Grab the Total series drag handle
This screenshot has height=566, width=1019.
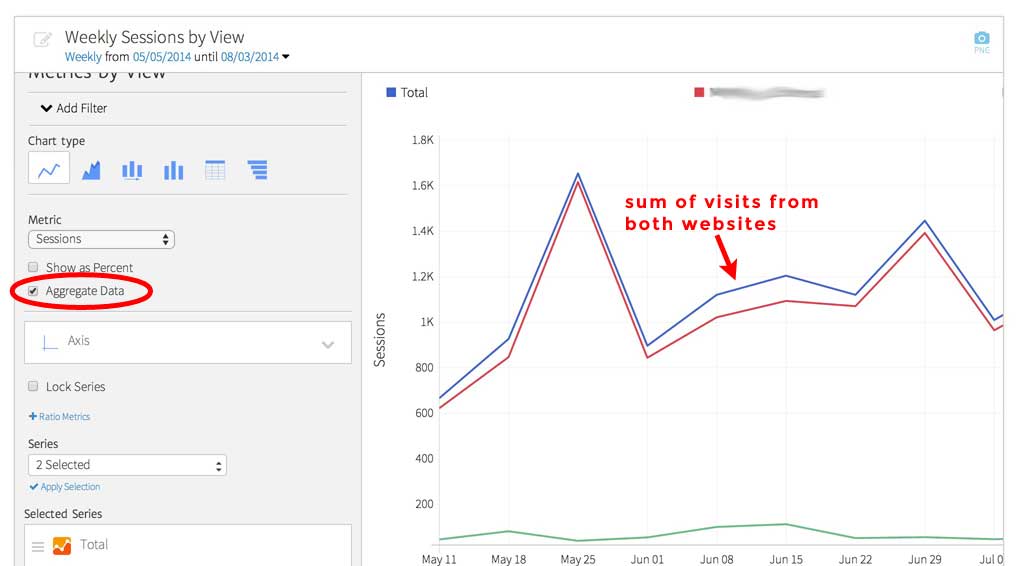point(38,546)
